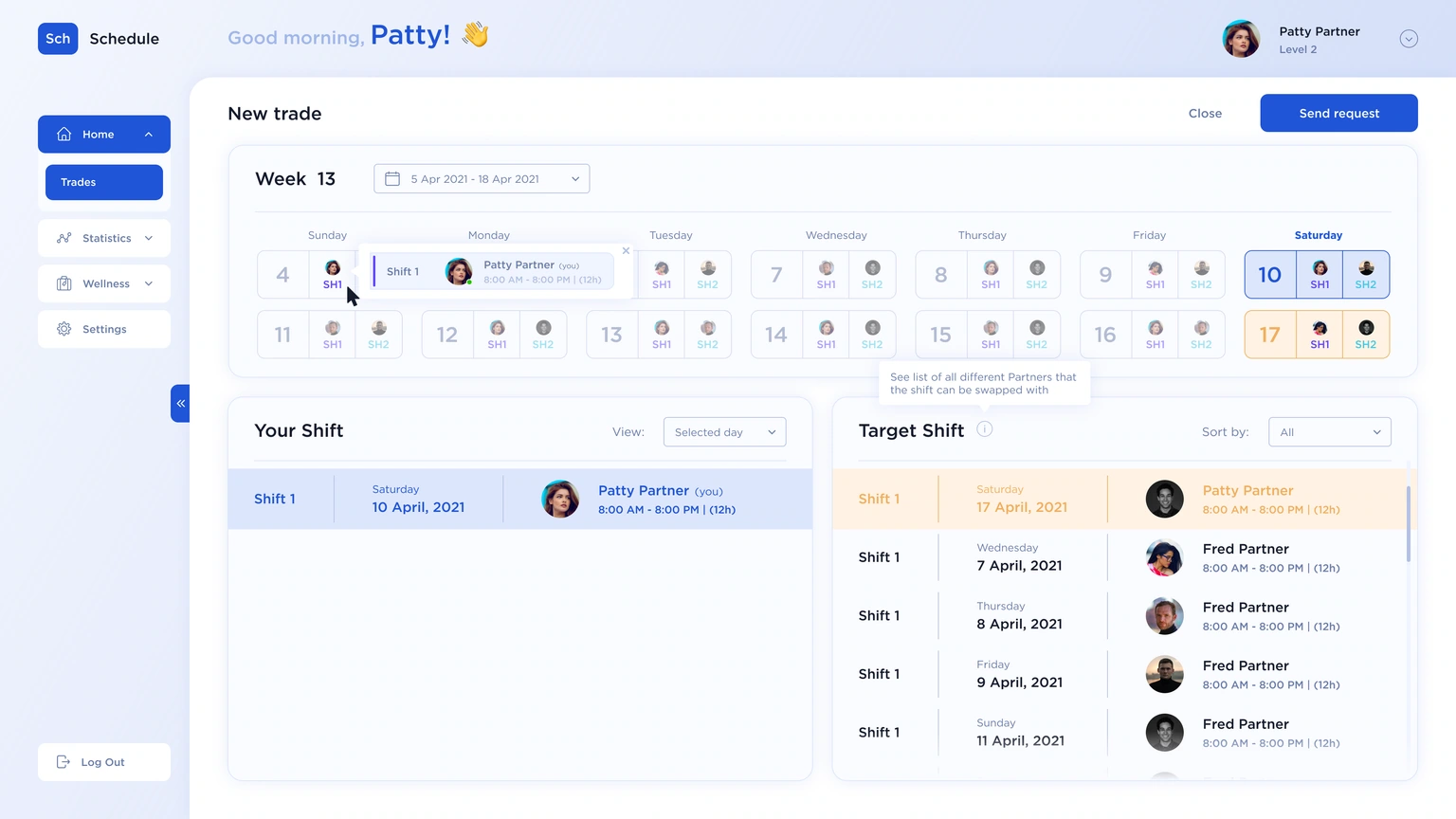Click the Log Out button
This screenshot has width=1456, height=819.
click(x=104, y=762)
